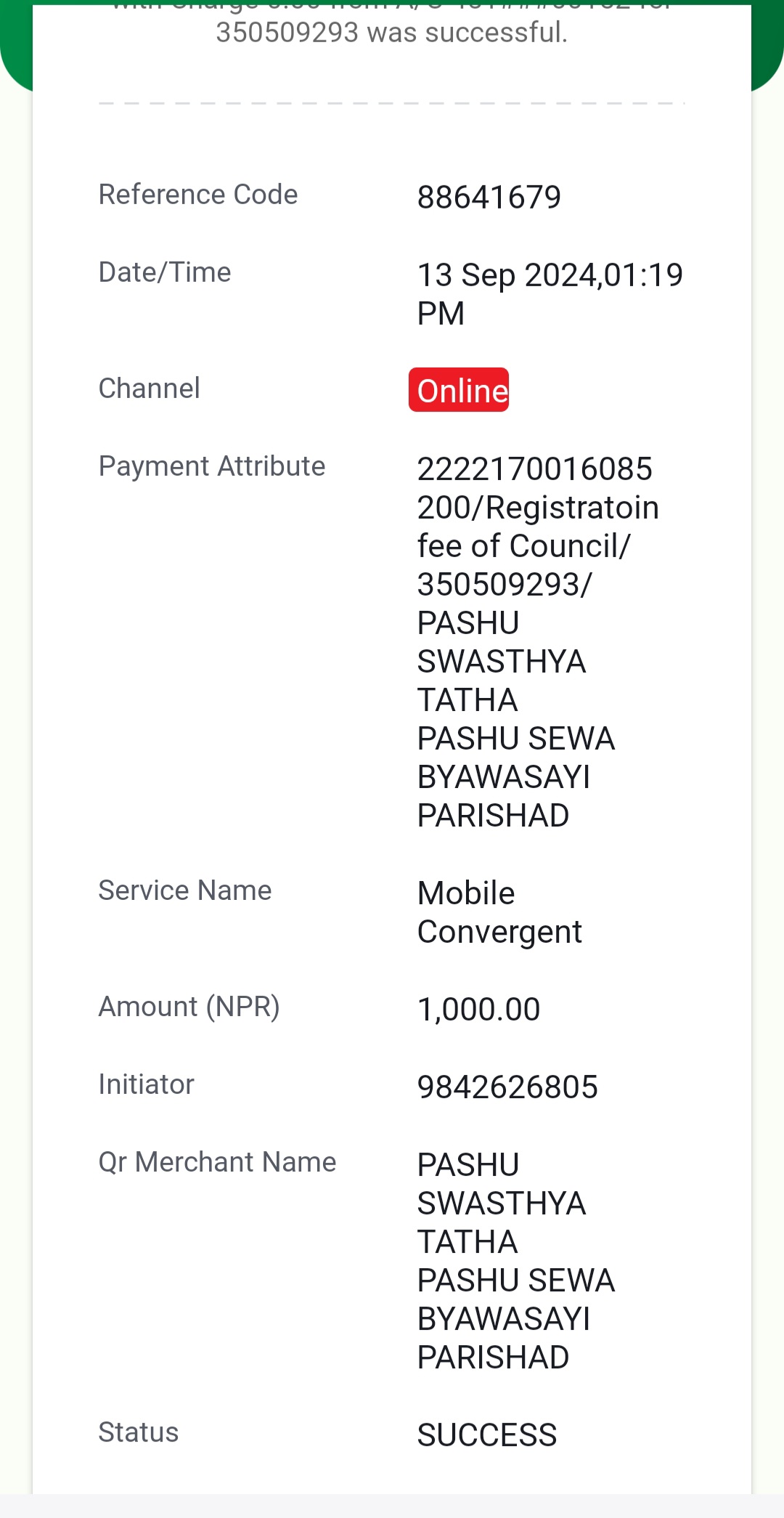Tap the Date/Time label
Image resolution: width=784 pixels, height=1518 pixels.
(x=165, y=272)
